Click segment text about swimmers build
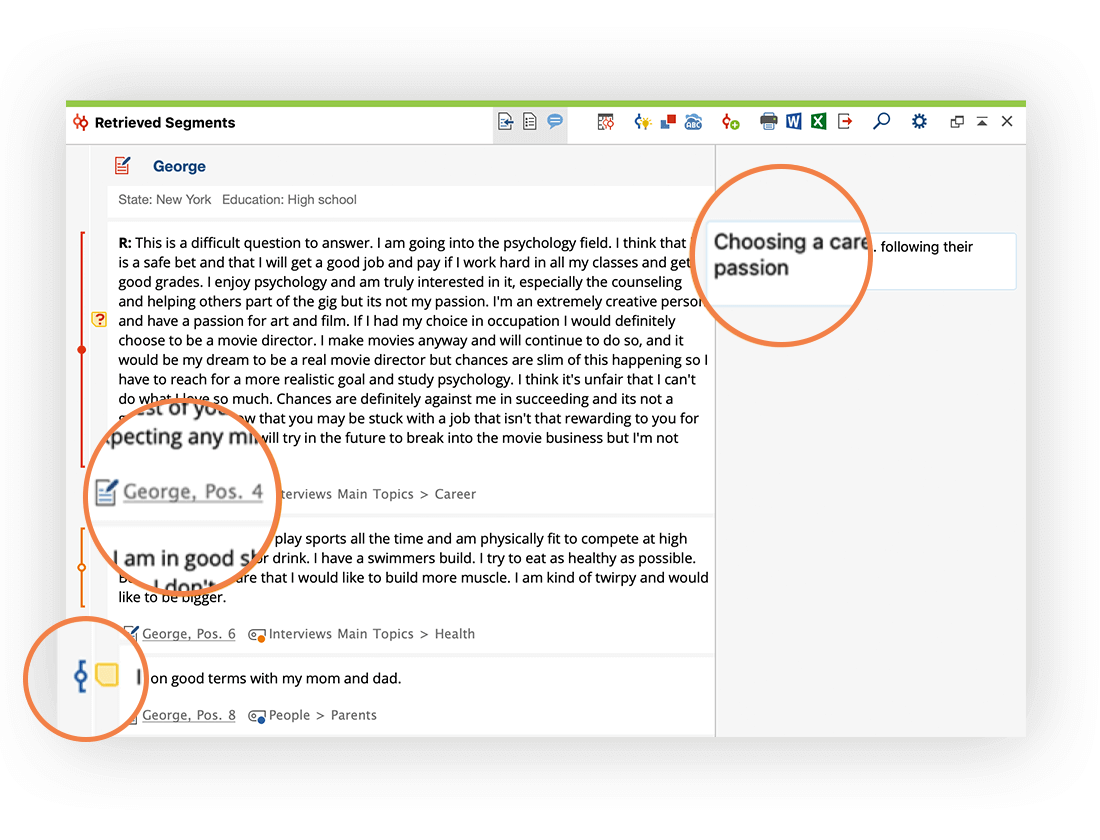Viewport: 1100px width, 840px height. coord(412,568)
